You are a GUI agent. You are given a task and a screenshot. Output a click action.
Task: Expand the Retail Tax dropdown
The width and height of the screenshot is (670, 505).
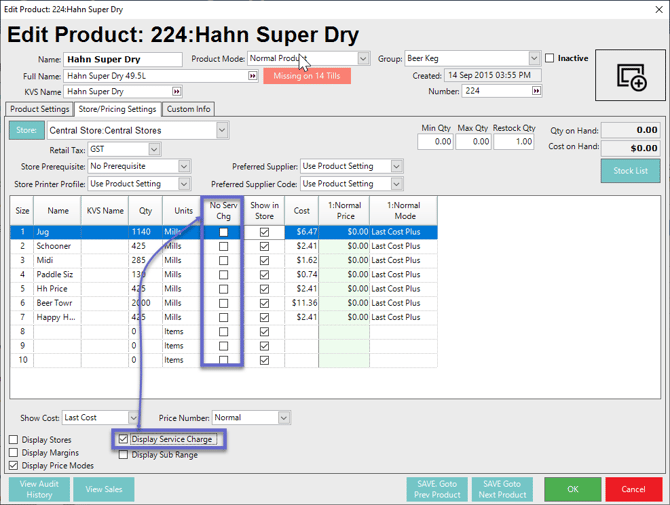tap(153, 150)
